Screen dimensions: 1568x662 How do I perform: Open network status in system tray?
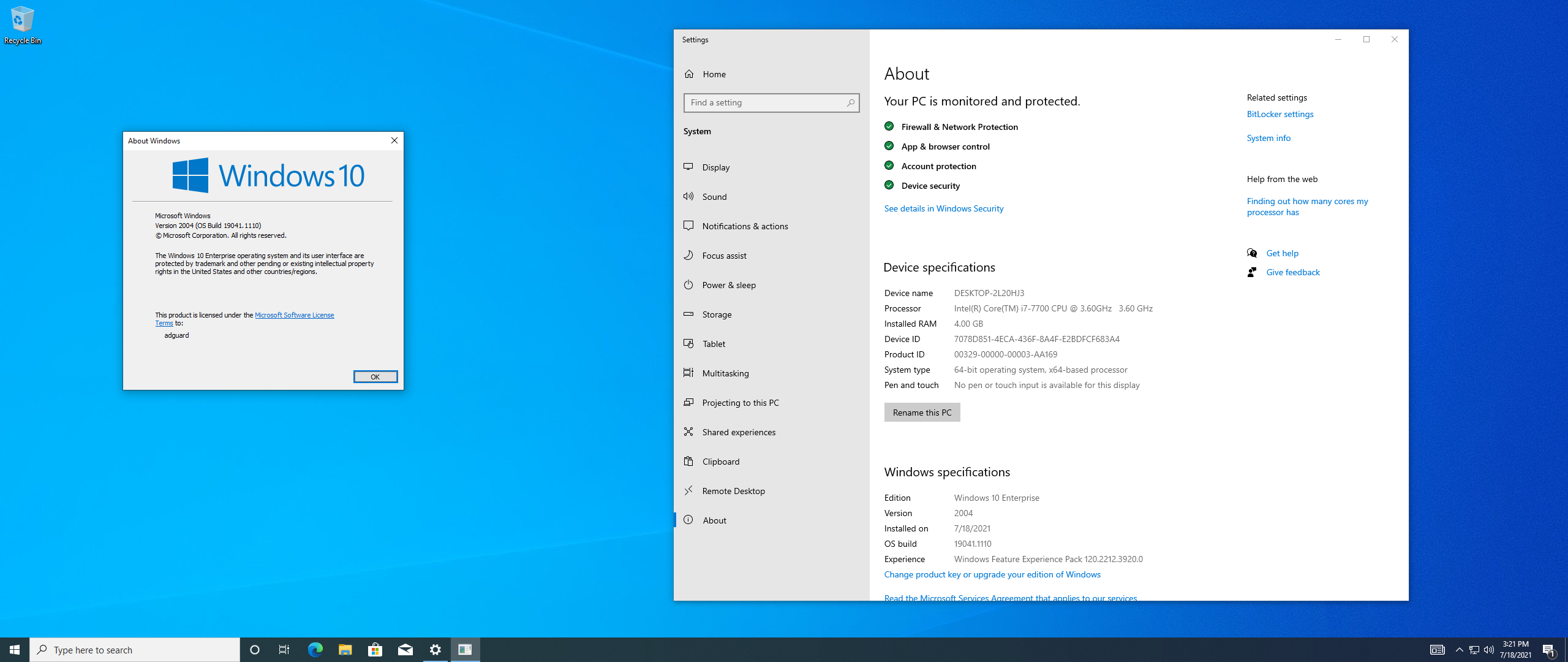click(x=1474, y=650)
